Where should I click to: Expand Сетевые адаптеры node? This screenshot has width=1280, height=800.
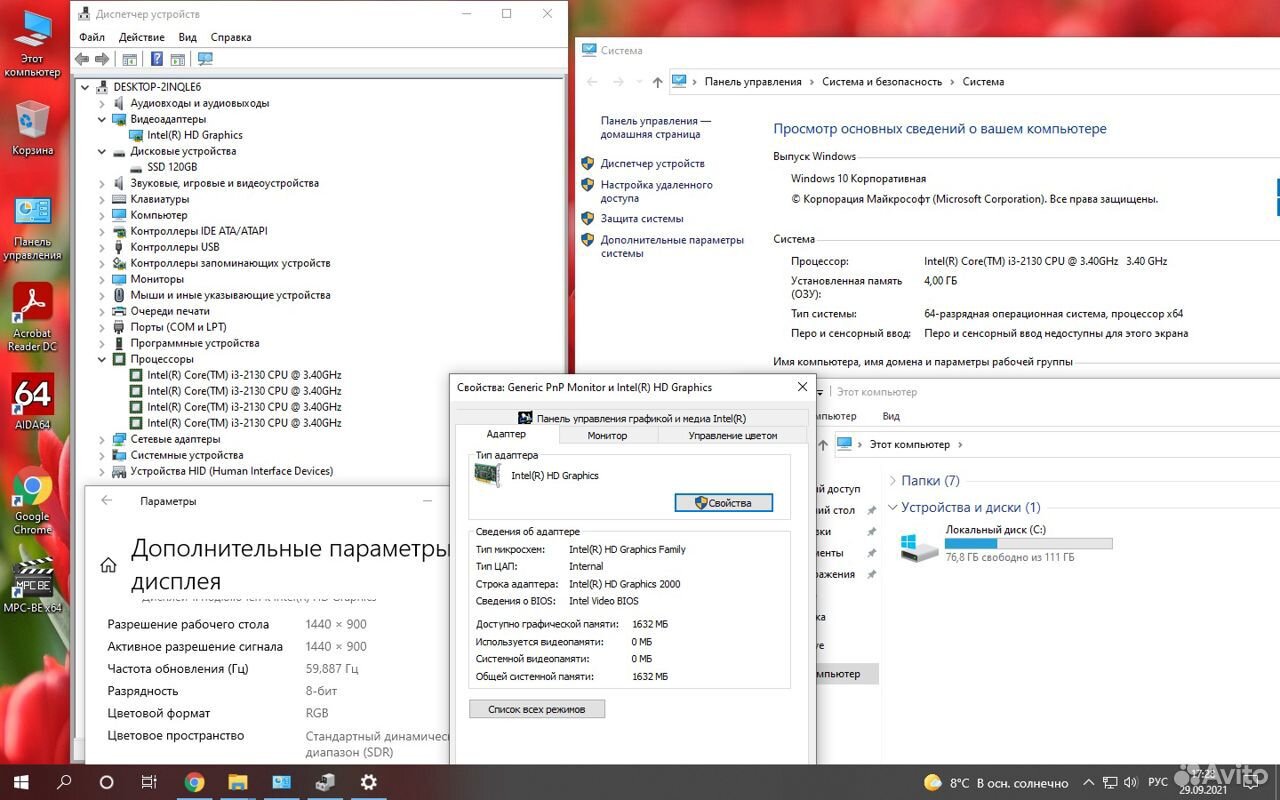pyautogui.click(x=102, y=439)
